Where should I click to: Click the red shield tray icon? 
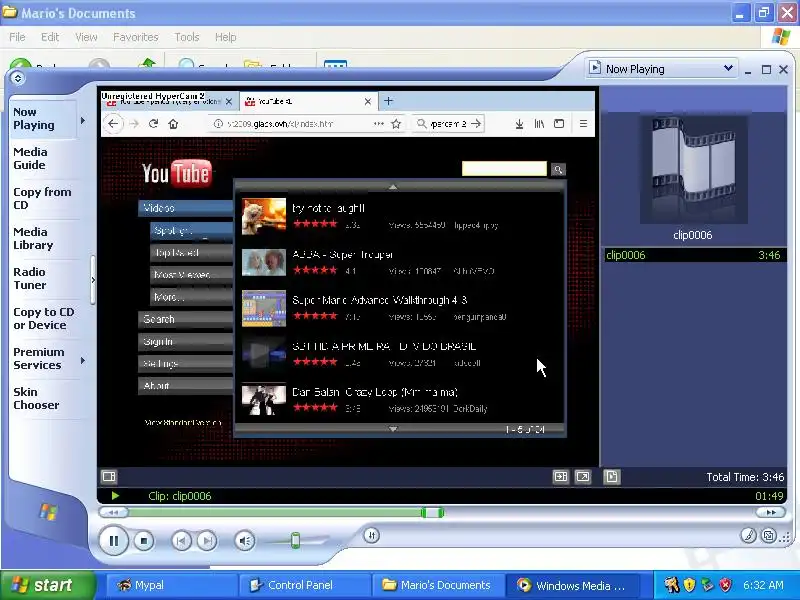pos(726,585)
